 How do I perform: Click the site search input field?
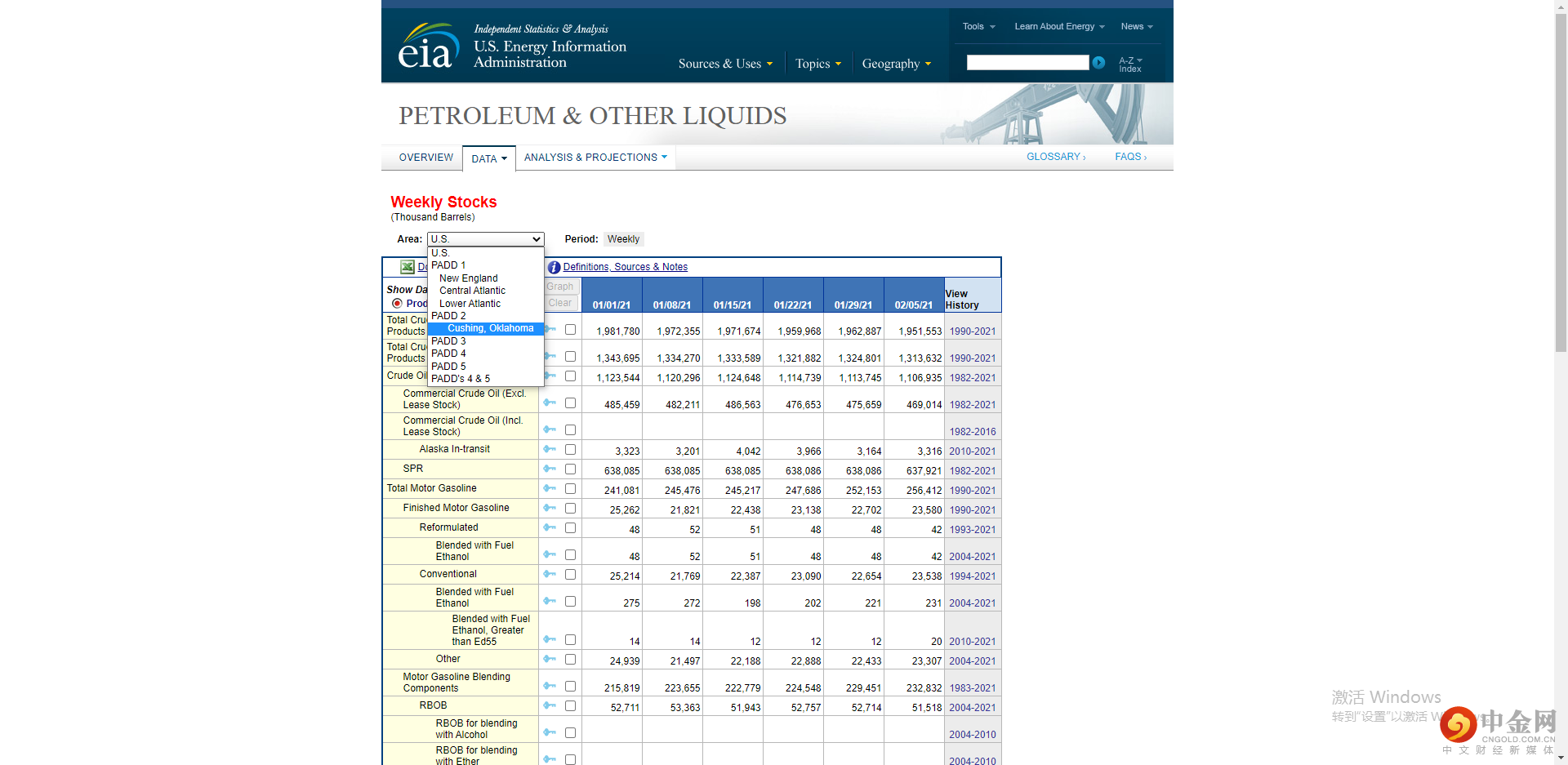(x=1027, y=63)
